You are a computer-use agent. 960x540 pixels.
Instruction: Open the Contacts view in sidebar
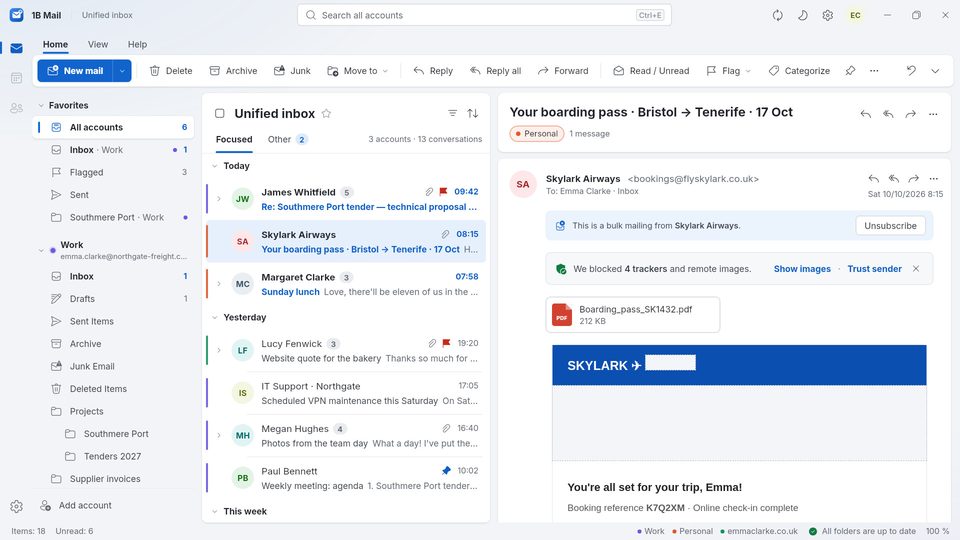(17, 108)
